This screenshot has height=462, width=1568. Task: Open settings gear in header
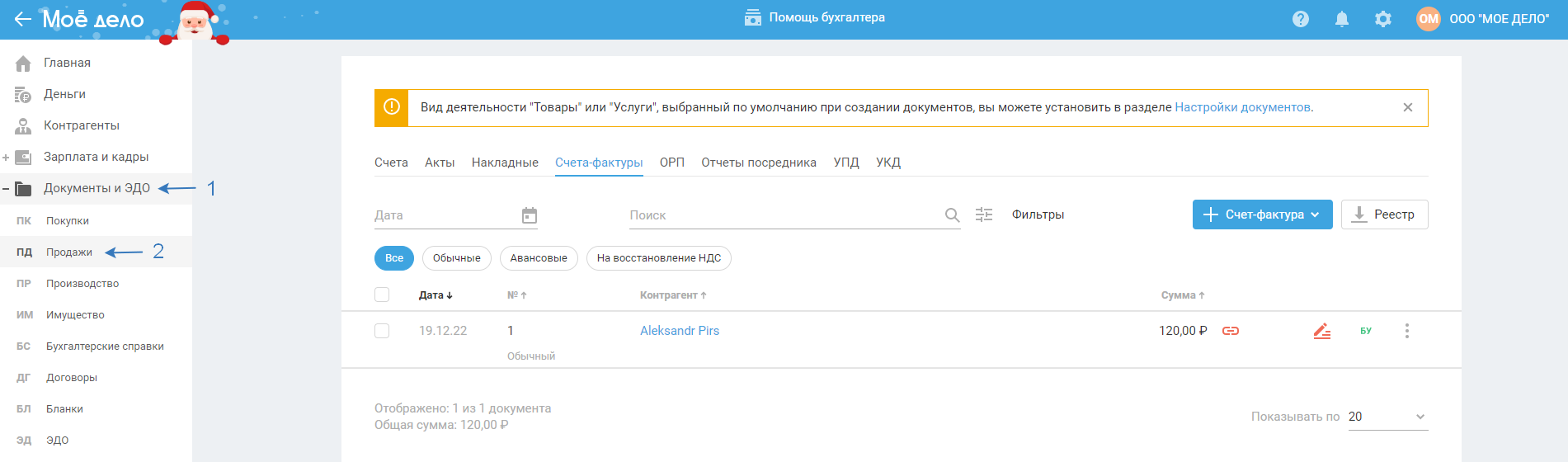tap(1383, 19)
